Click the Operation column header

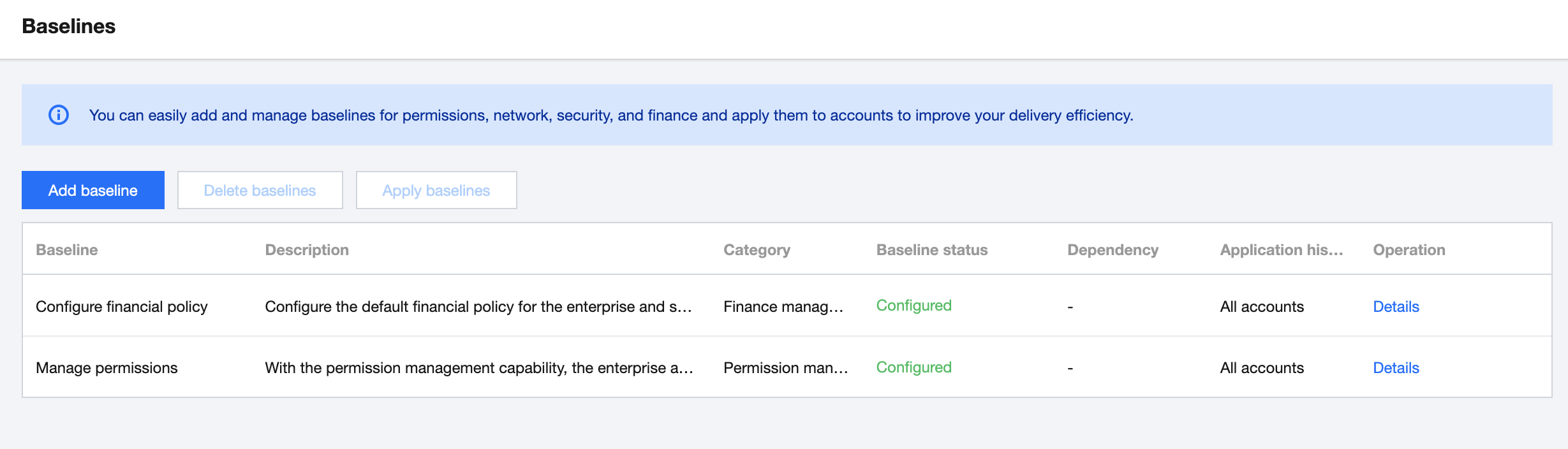click(1409, 250)
